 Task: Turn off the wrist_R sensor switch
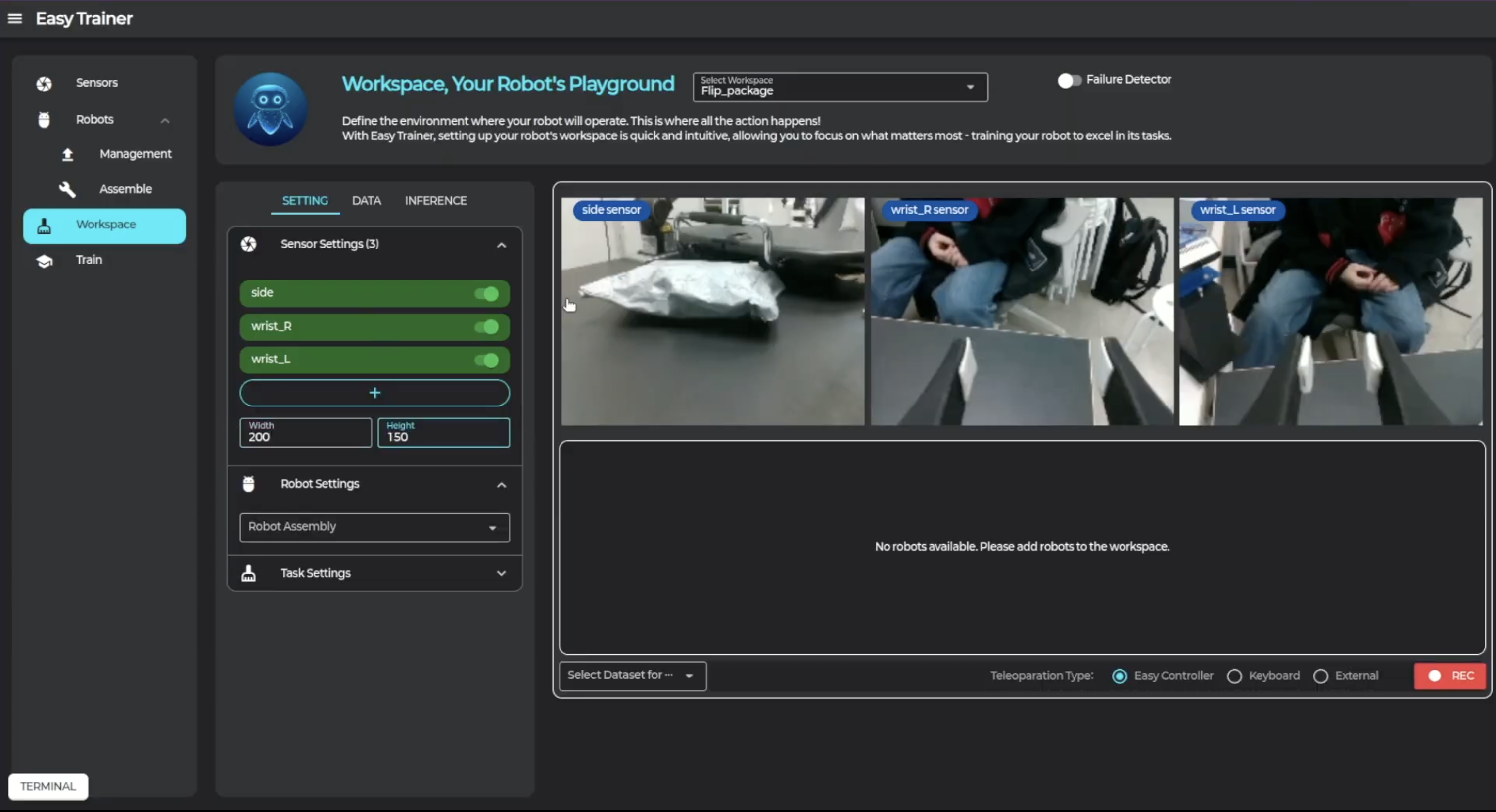(x=487, y=327)
